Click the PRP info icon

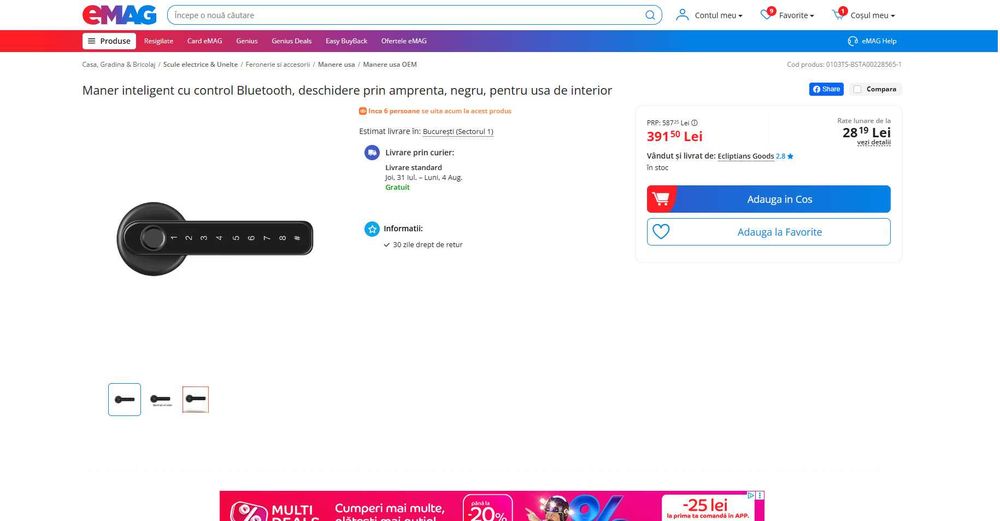click(695, 123)
